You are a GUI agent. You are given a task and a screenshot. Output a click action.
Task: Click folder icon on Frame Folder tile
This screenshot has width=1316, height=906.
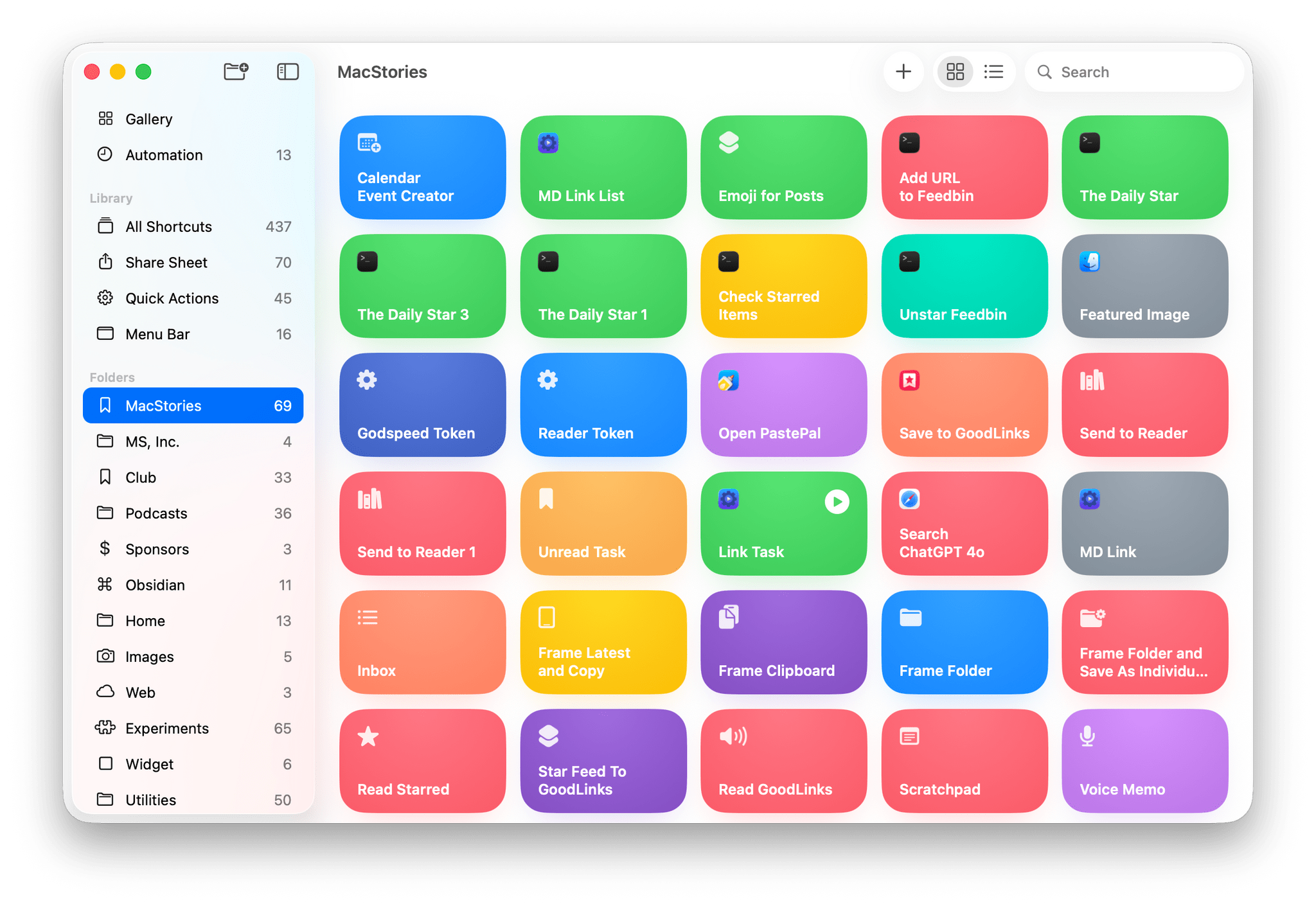(911, 618)
